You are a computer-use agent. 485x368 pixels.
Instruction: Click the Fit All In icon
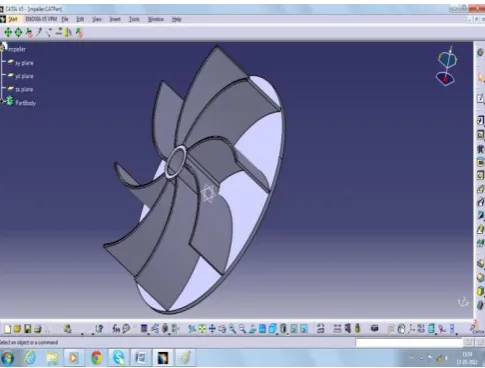point(202,329)
